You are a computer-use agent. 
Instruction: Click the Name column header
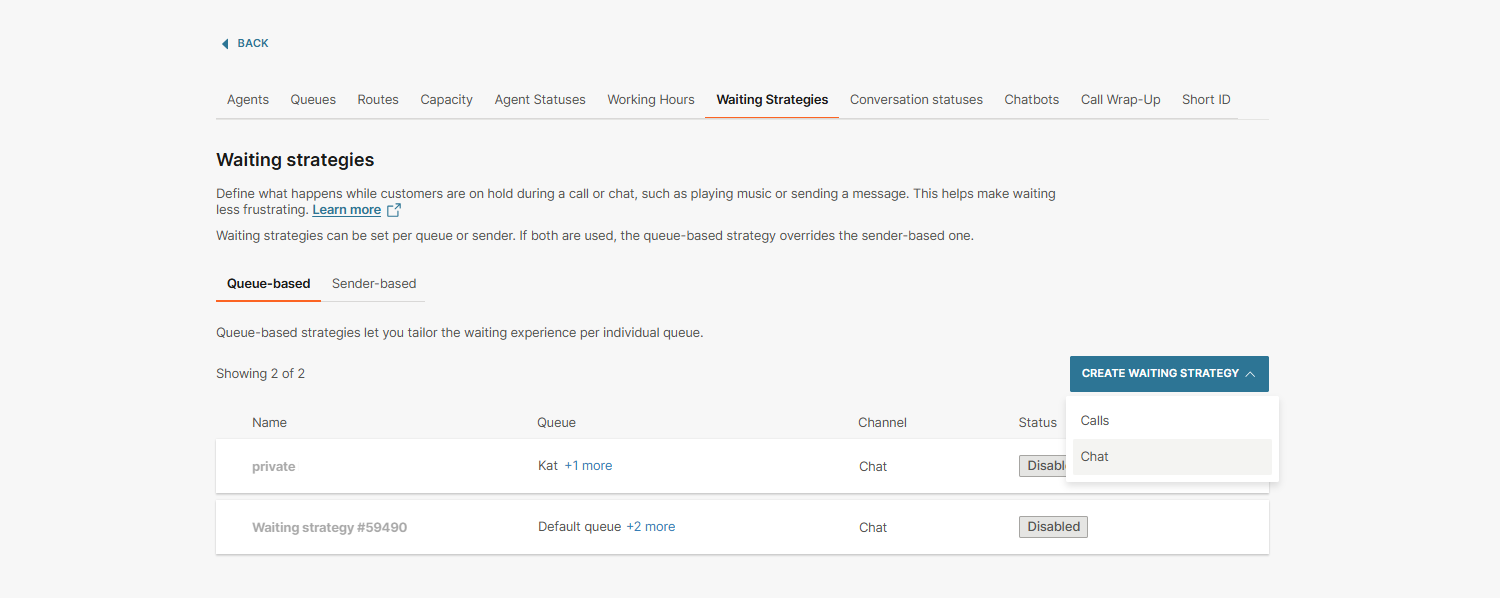[x=269, y=423]
